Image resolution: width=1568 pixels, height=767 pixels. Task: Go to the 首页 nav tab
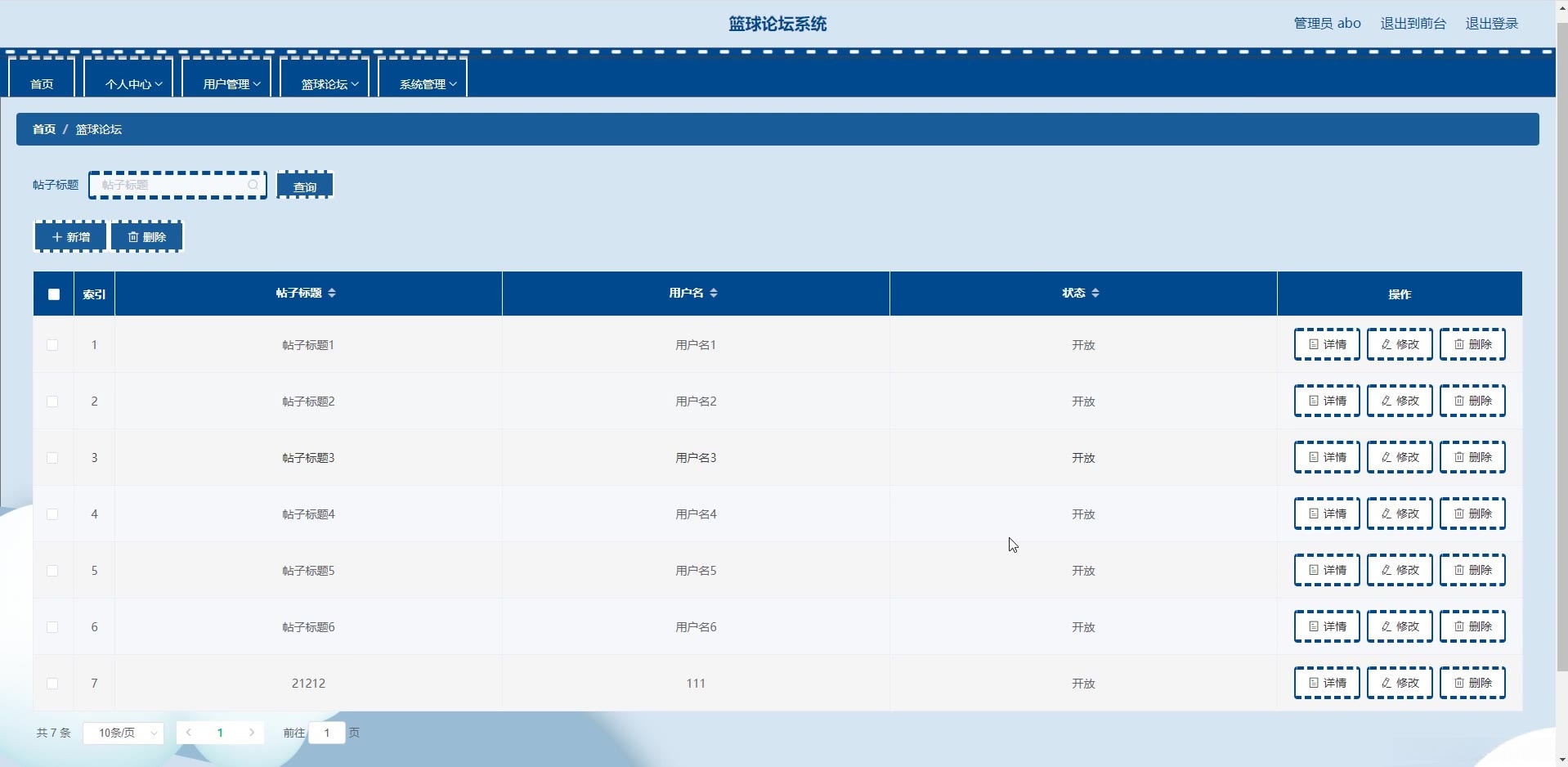[x=42, y=78]
